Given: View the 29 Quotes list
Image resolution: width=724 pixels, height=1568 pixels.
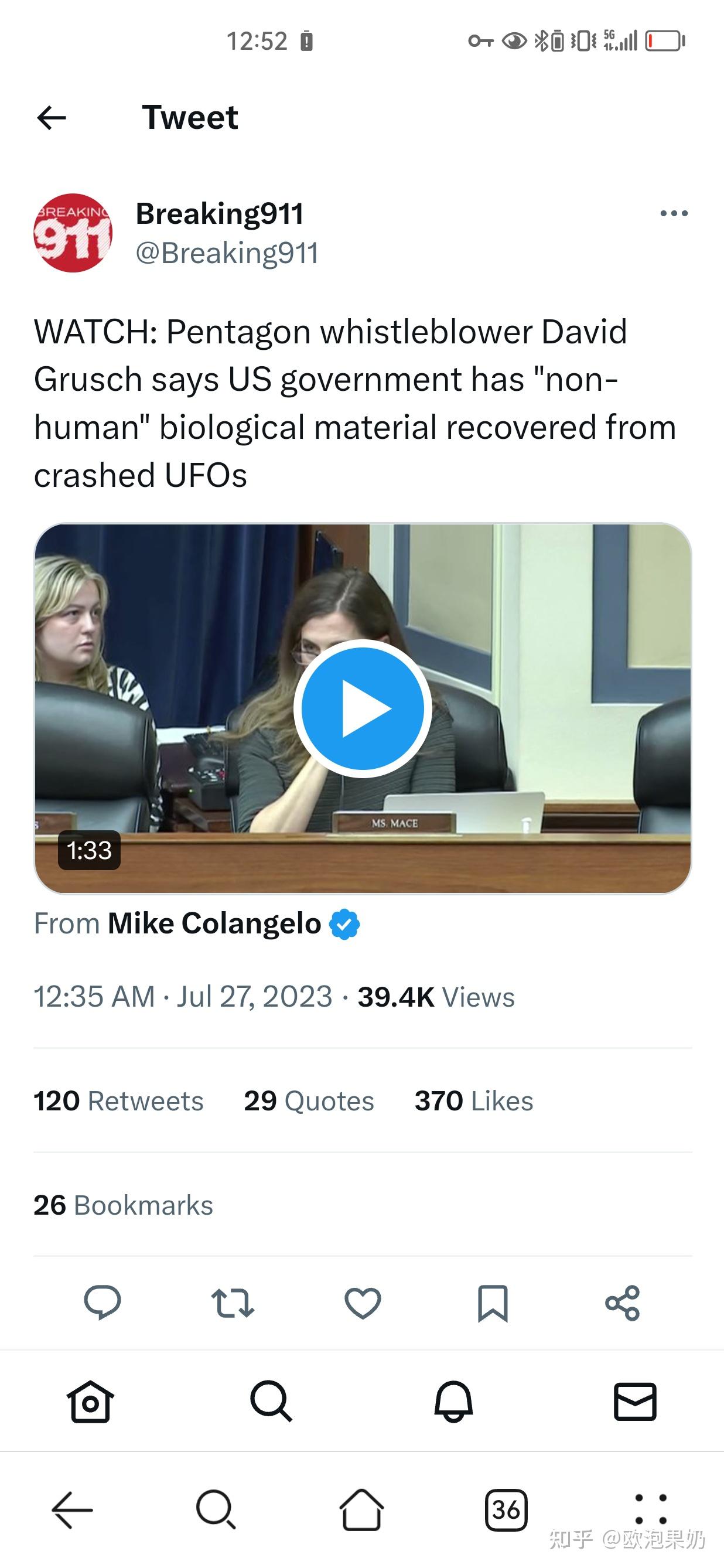Looking at the screenshot, I should 309,1100.
